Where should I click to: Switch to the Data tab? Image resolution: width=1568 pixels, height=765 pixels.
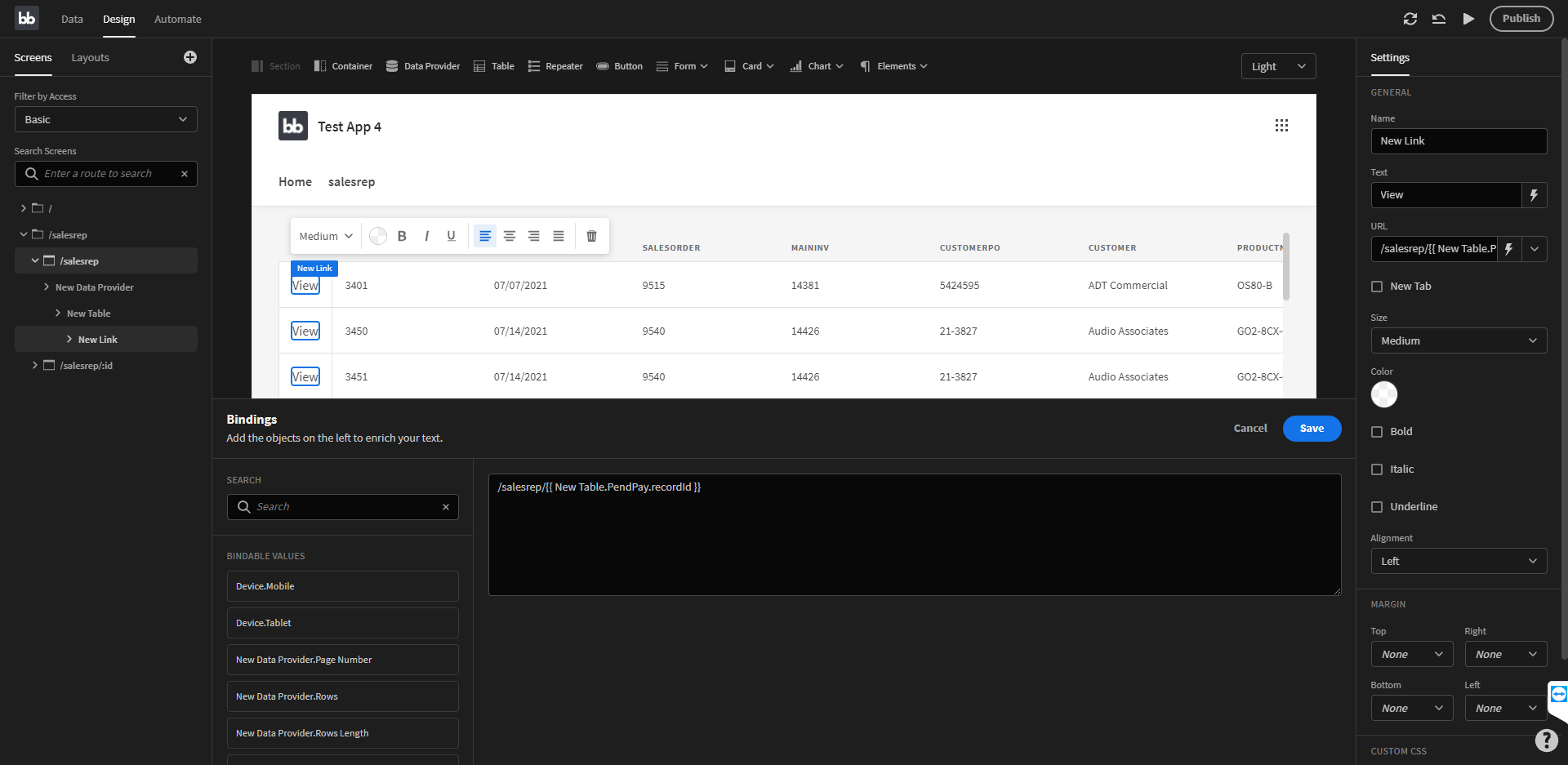[72, 19]
